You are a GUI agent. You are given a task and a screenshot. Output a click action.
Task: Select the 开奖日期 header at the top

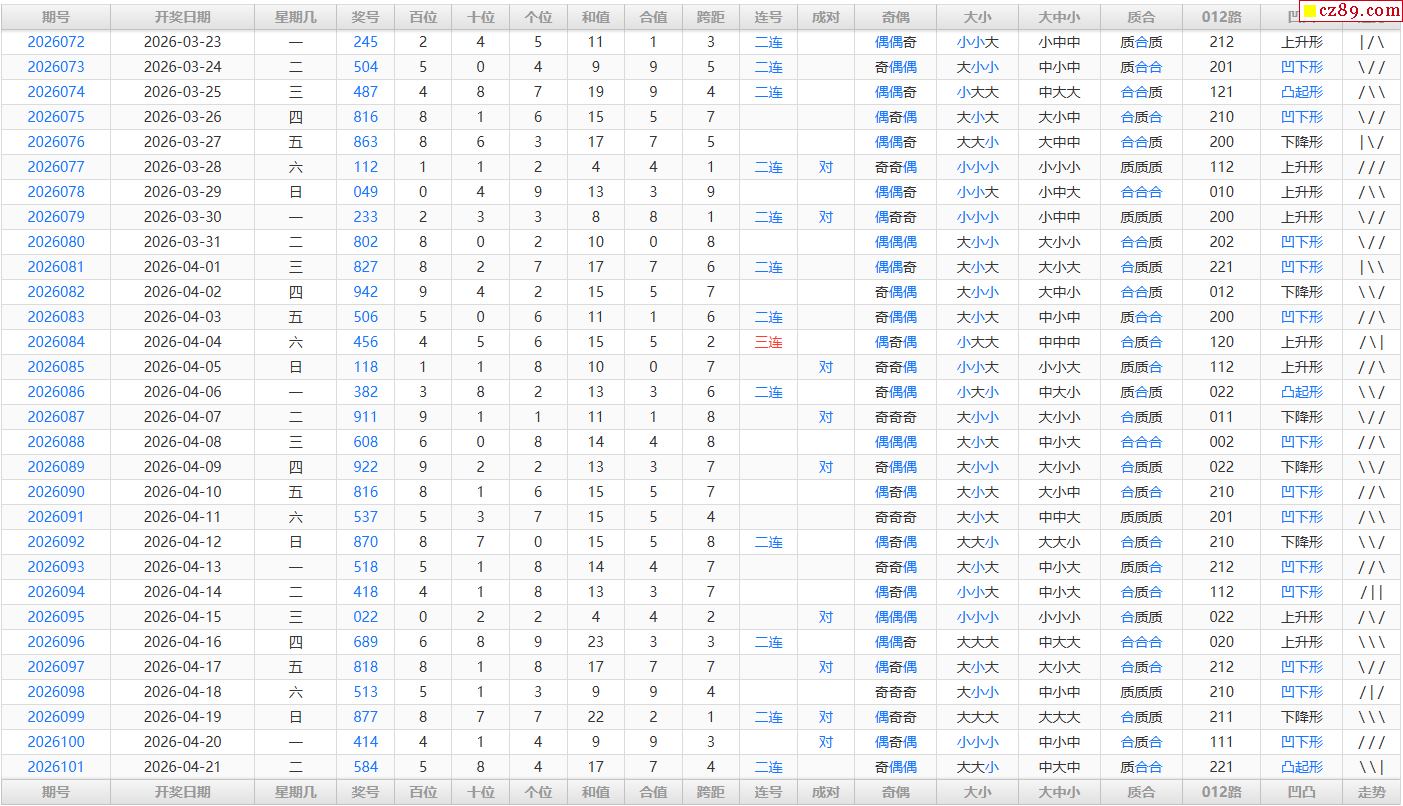pos(183,17)
